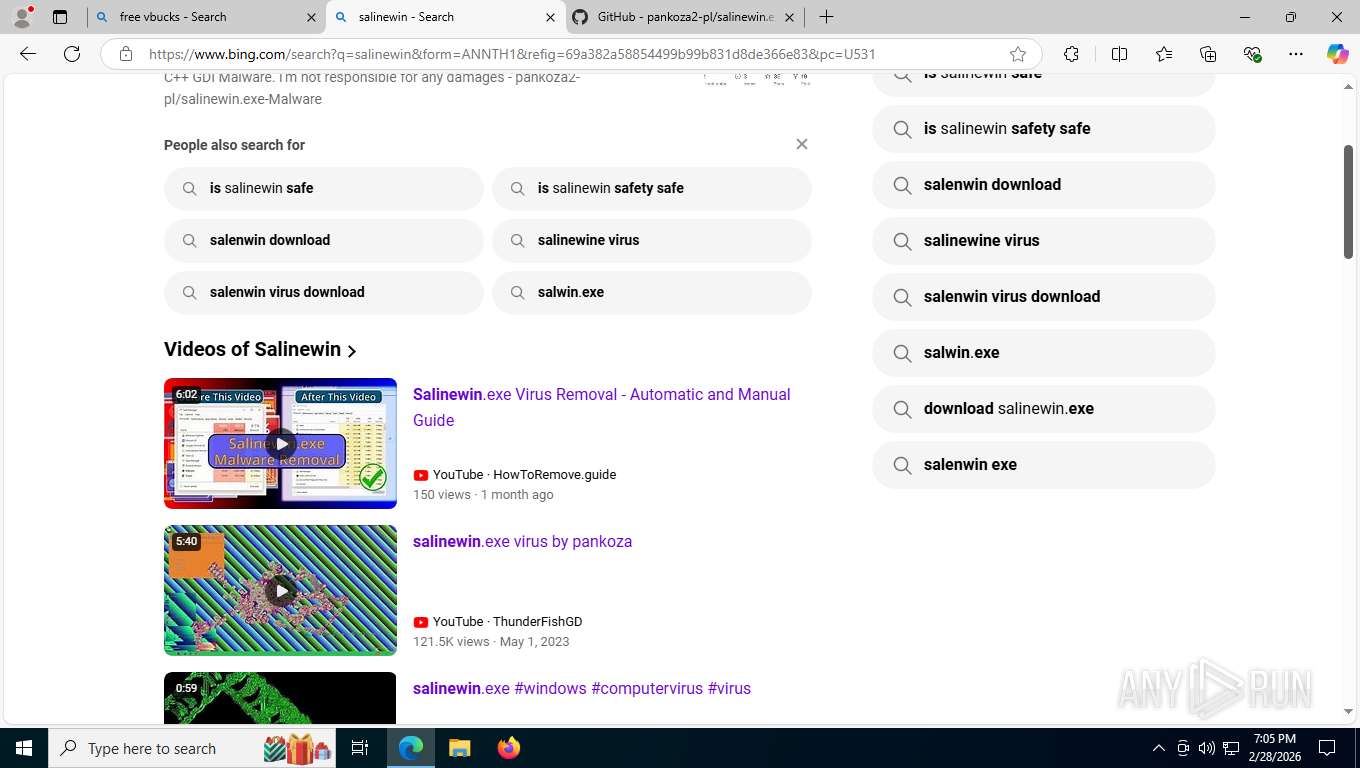1360x768 pixels.
Task: Search 'salwin.exe' in left column
Action: coord(651,292)
